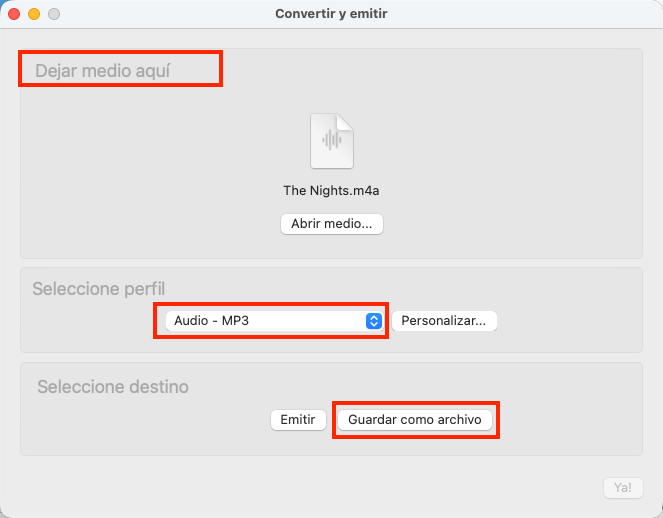Click the blue chevron arrows on profile selector
Screen dimensions: 663x518
374,321
